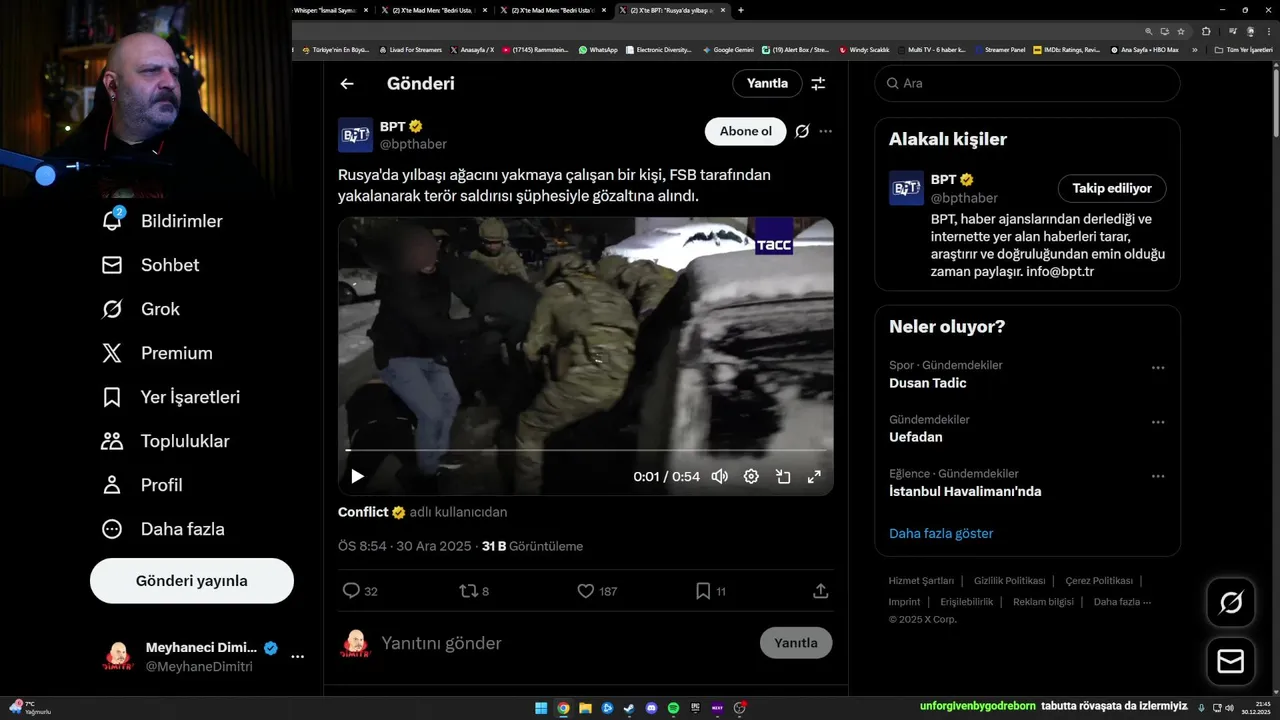Click the Gönderi yayınla button
Screen dimensions: 1280x720
tap(192, 581)
